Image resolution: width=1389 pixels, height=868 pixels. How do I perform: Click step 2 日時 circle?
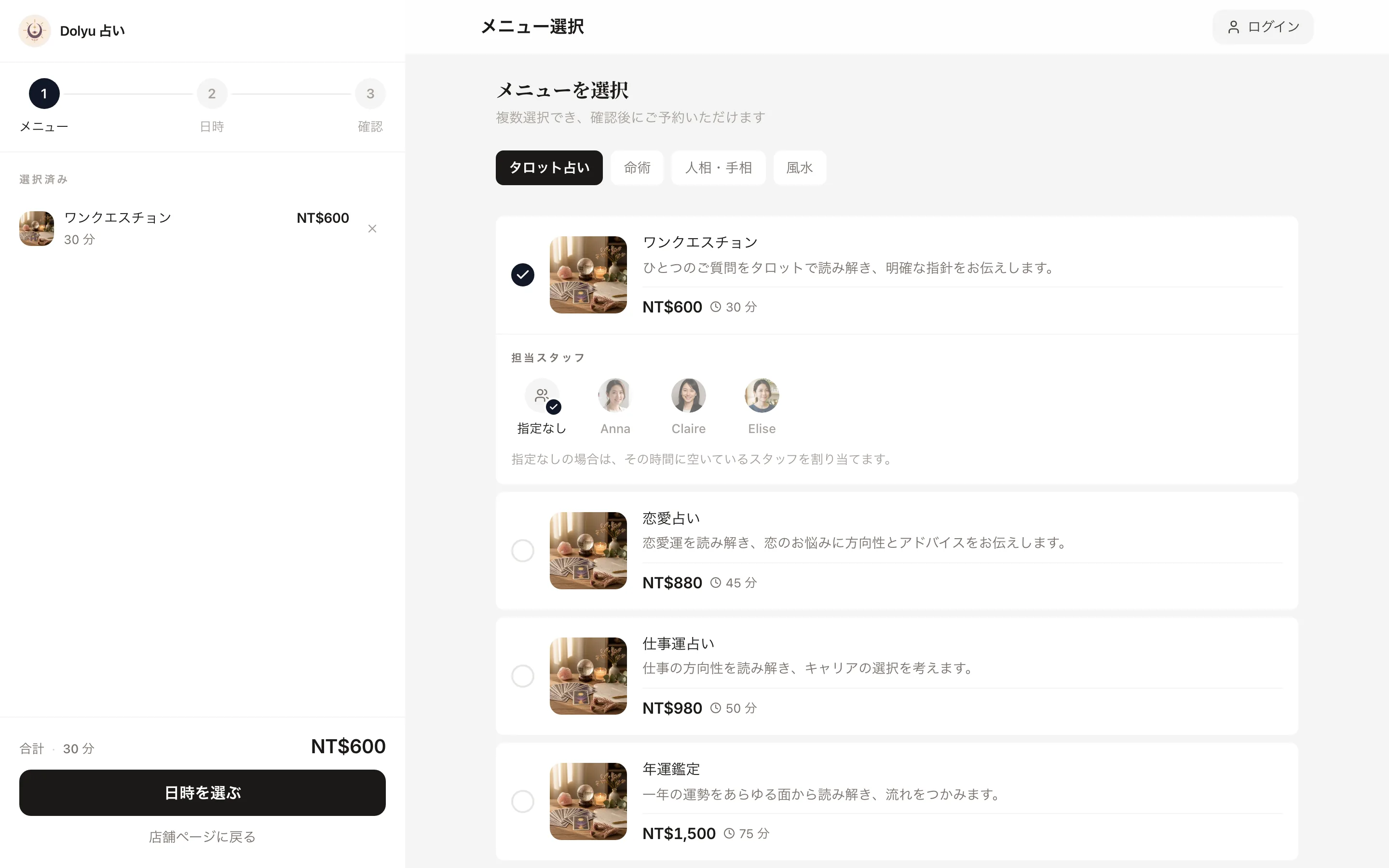click(212, 94)
